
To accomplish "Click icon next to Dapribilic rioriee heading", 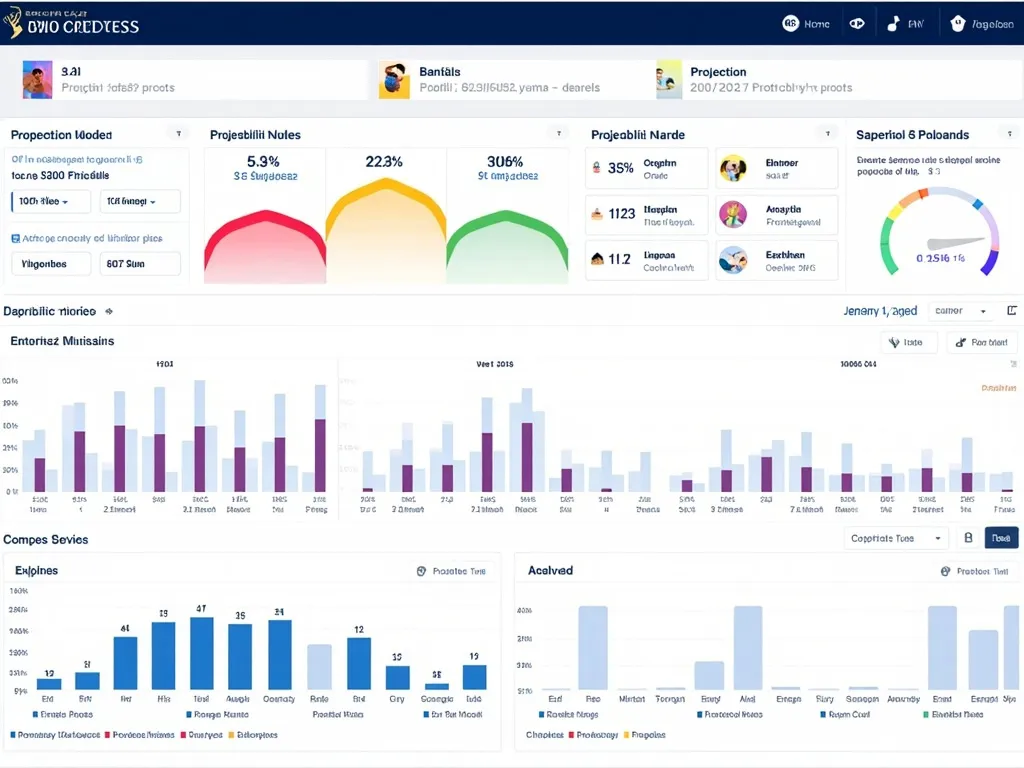I will [109, 312].
